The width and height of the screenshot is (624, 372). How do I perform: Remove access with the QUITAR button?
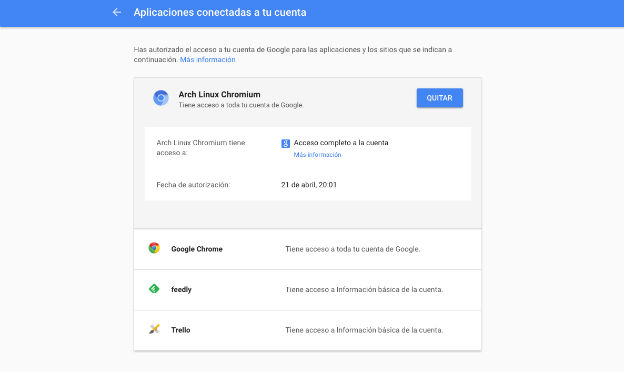tap(440, 98)
